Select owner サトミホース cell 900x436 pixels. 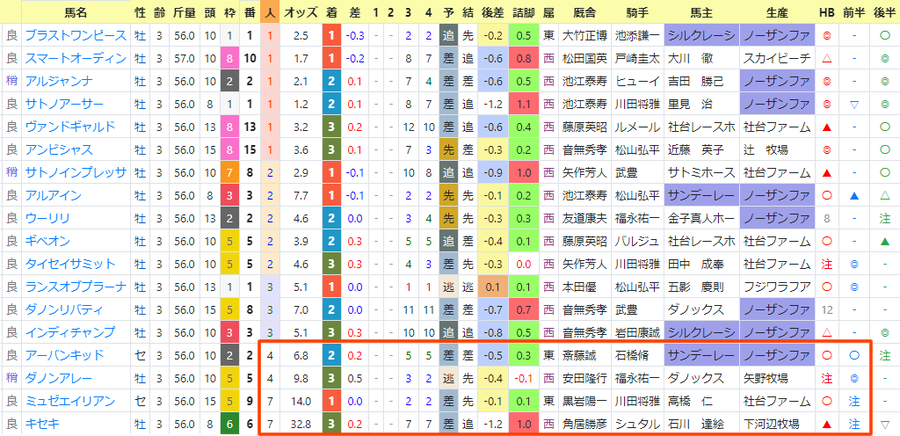pos(701,173)
